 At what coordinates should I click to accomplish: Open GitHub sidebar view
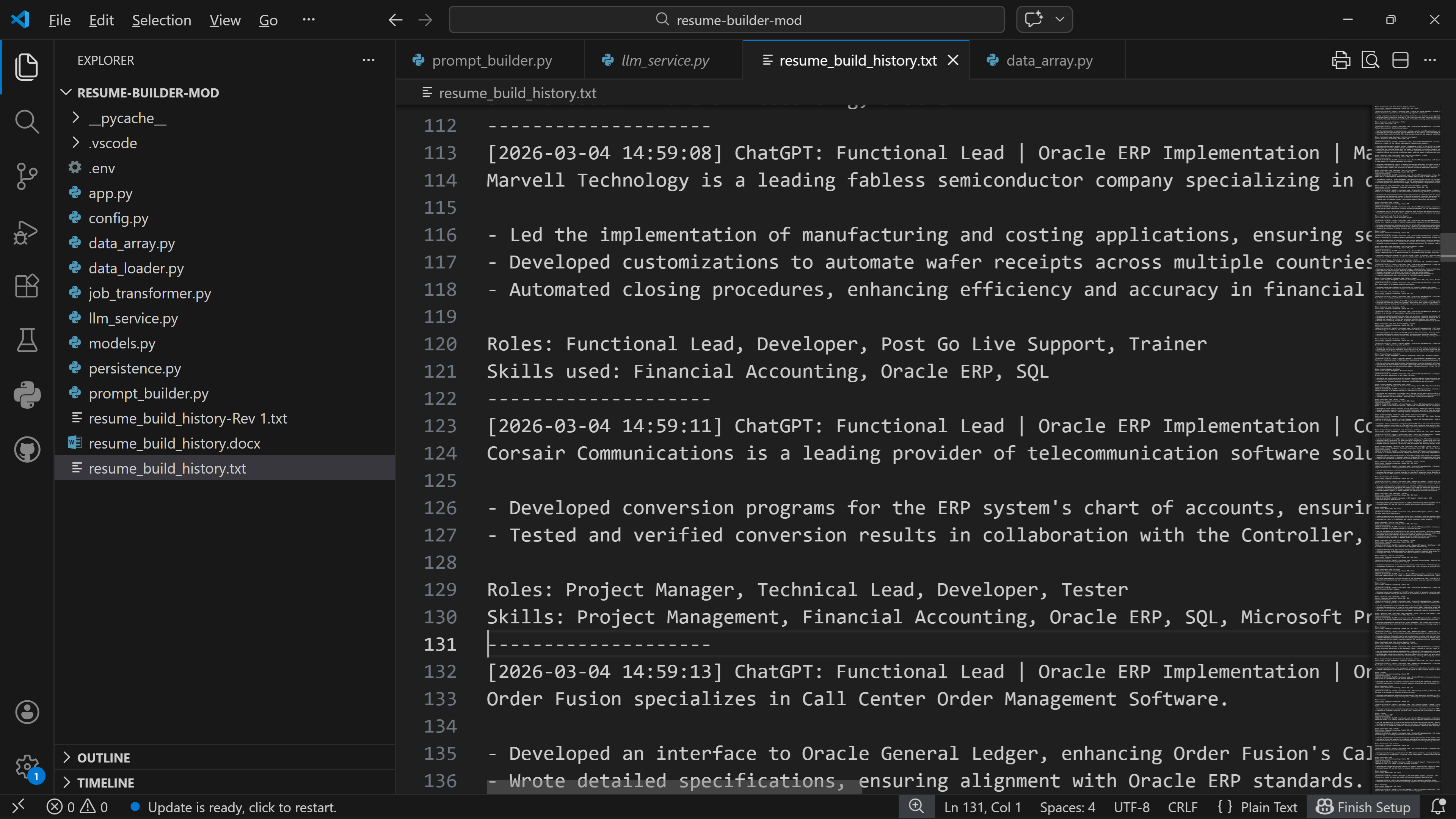point(27,449)
